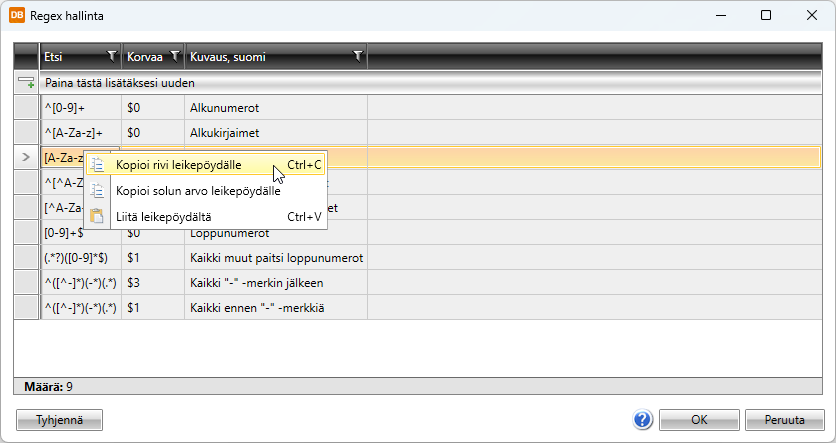This screenshot has height=443, width=836.
Task: Click the DB application icon in title bar
Action: pos(16,16)
